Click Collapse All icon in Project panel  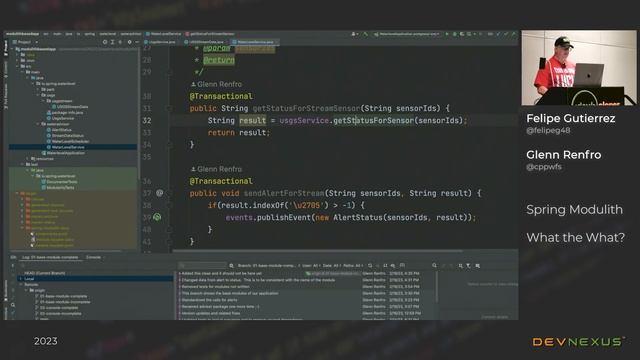click(x=120, y=42)
